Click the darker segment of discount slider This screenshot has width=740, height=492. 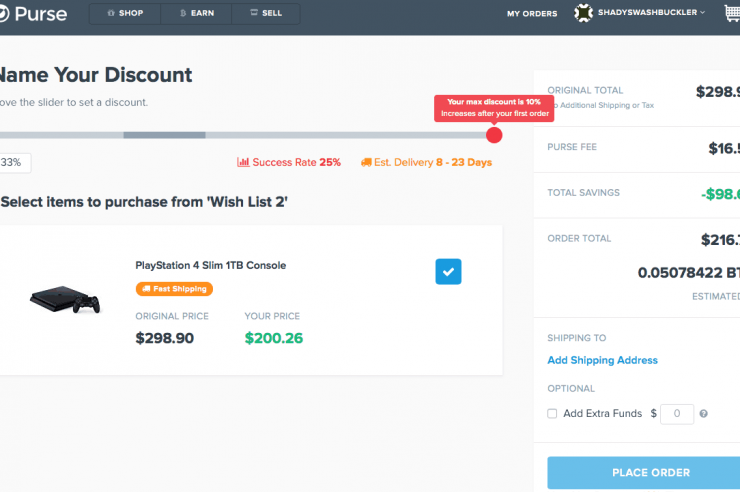point(164,135)
